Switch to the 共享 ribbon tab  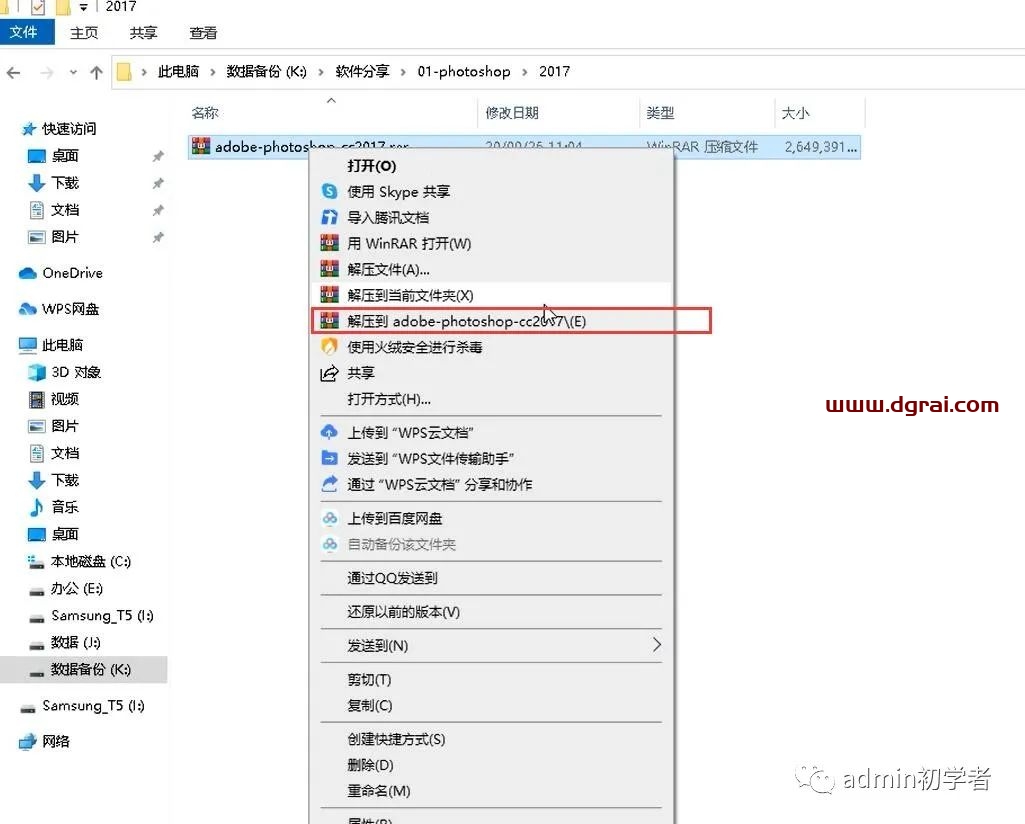coord(143,33)
